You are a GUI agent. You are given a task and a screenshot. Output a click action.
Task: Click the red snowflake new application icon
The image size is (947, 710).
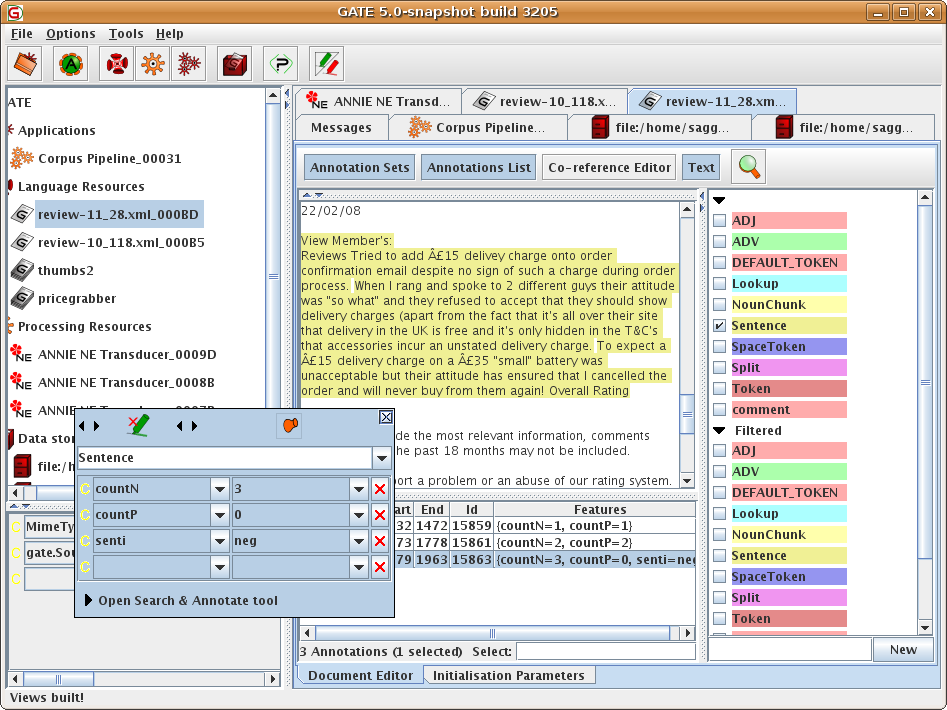(188, 63)
